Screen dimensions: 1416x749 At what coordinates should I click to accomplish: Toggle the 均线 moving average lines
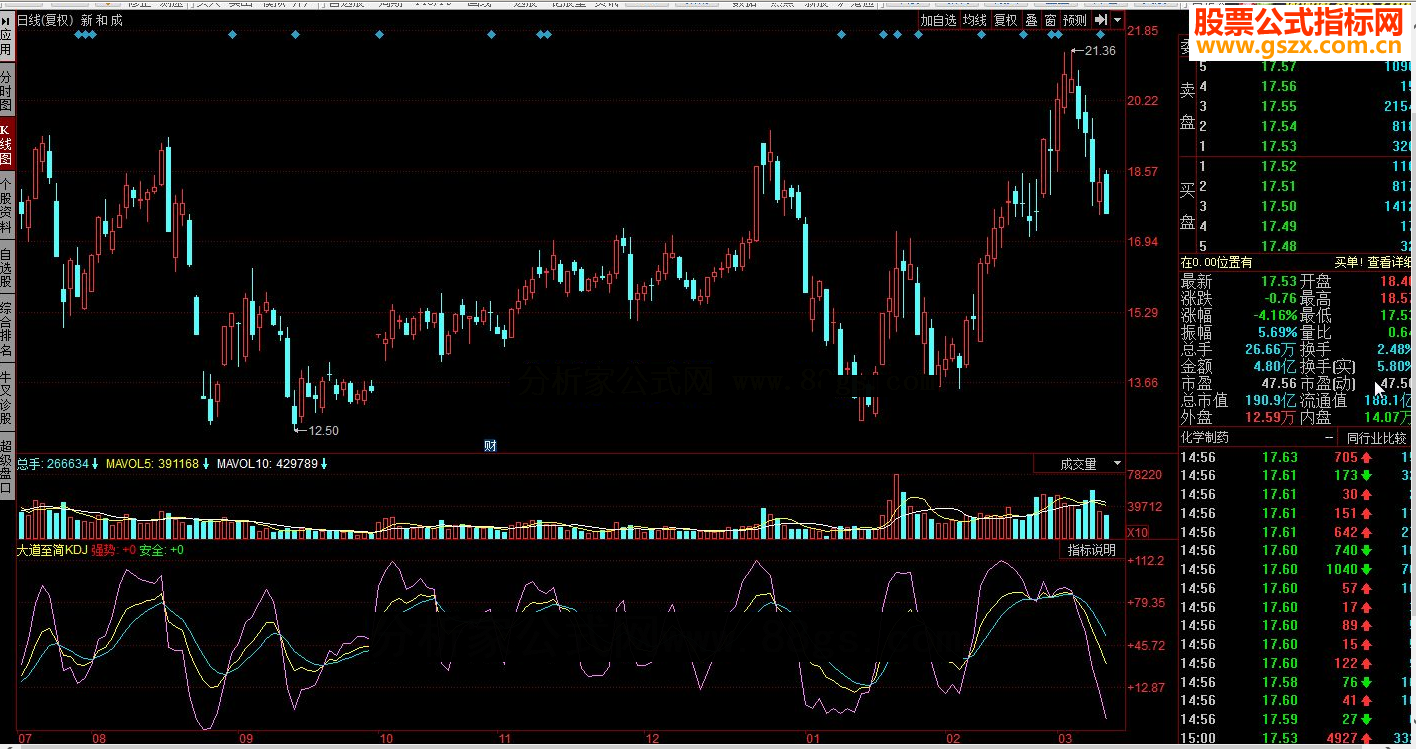(975, 20)
